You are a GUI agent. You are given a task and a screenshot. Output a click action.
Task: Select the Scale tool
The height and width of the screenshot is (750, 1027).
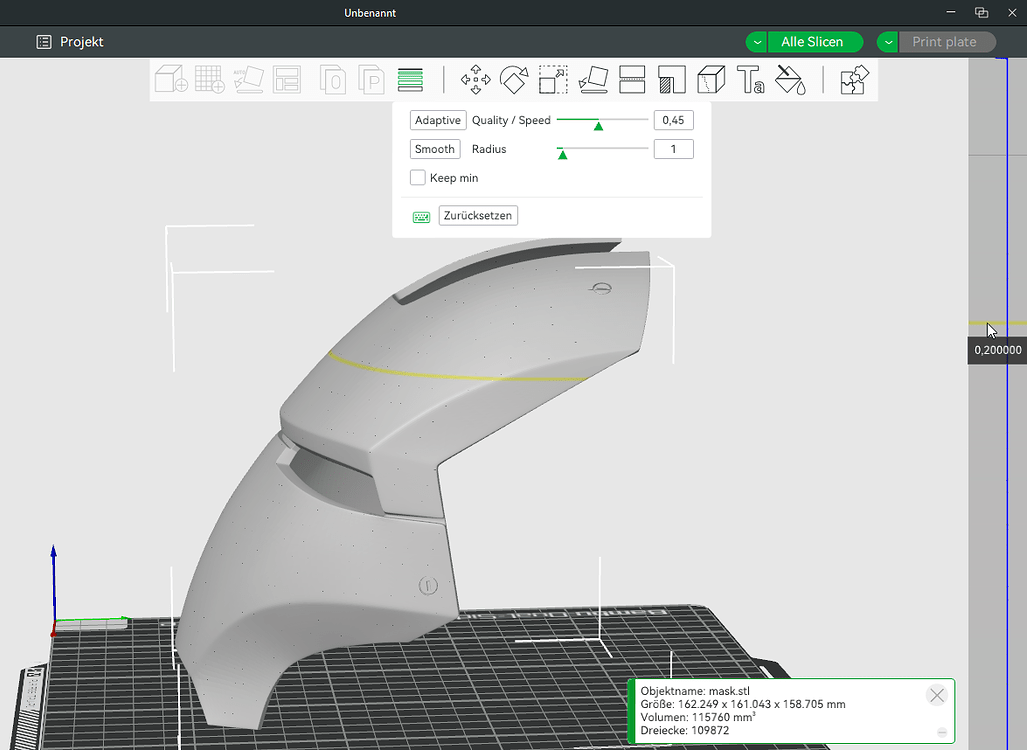553,79
